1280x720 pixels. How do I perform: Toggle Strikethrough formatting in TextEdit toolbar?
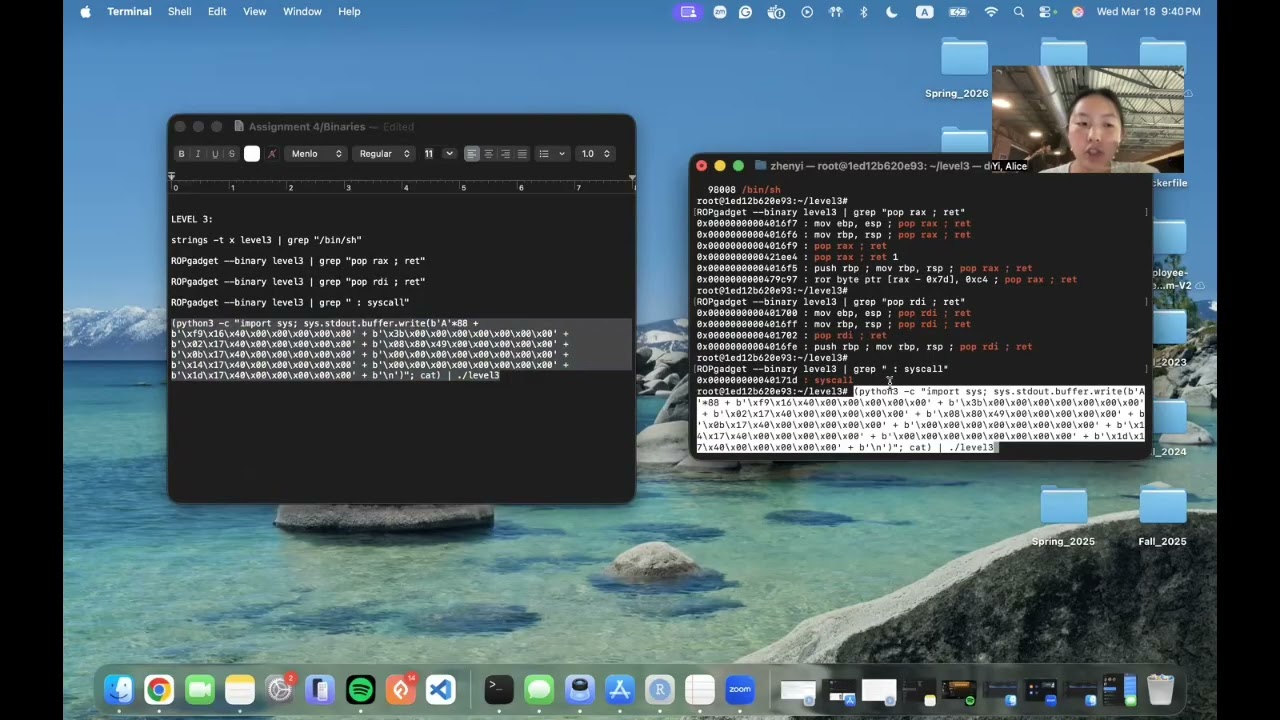[x=231, y=154]
